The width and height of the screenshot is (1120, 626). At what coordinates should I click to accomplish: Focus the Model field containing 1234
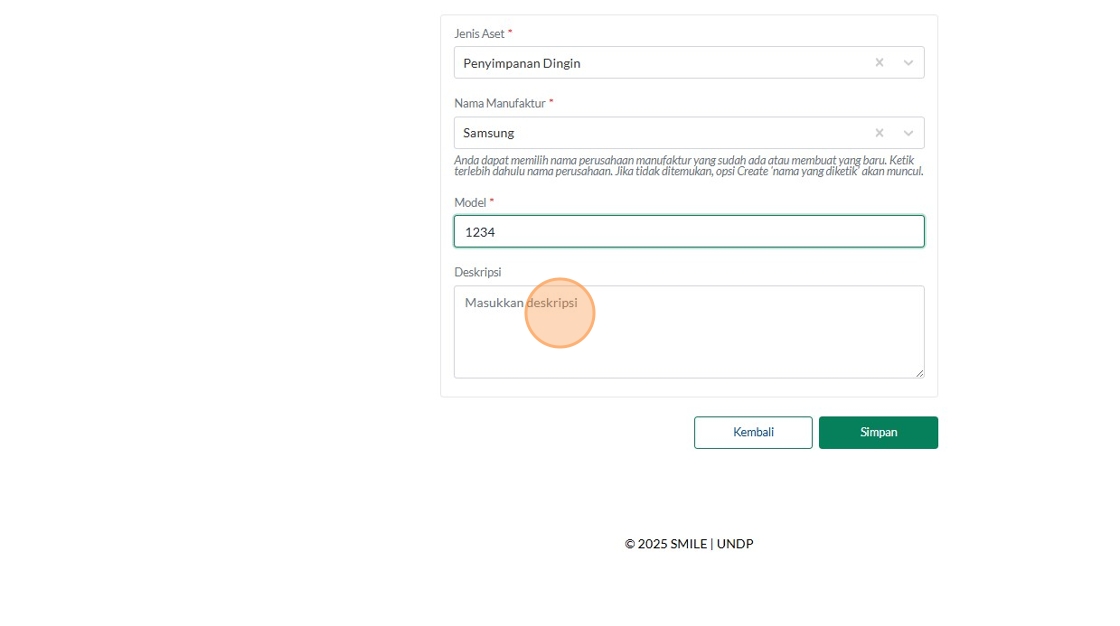[689, 232]
